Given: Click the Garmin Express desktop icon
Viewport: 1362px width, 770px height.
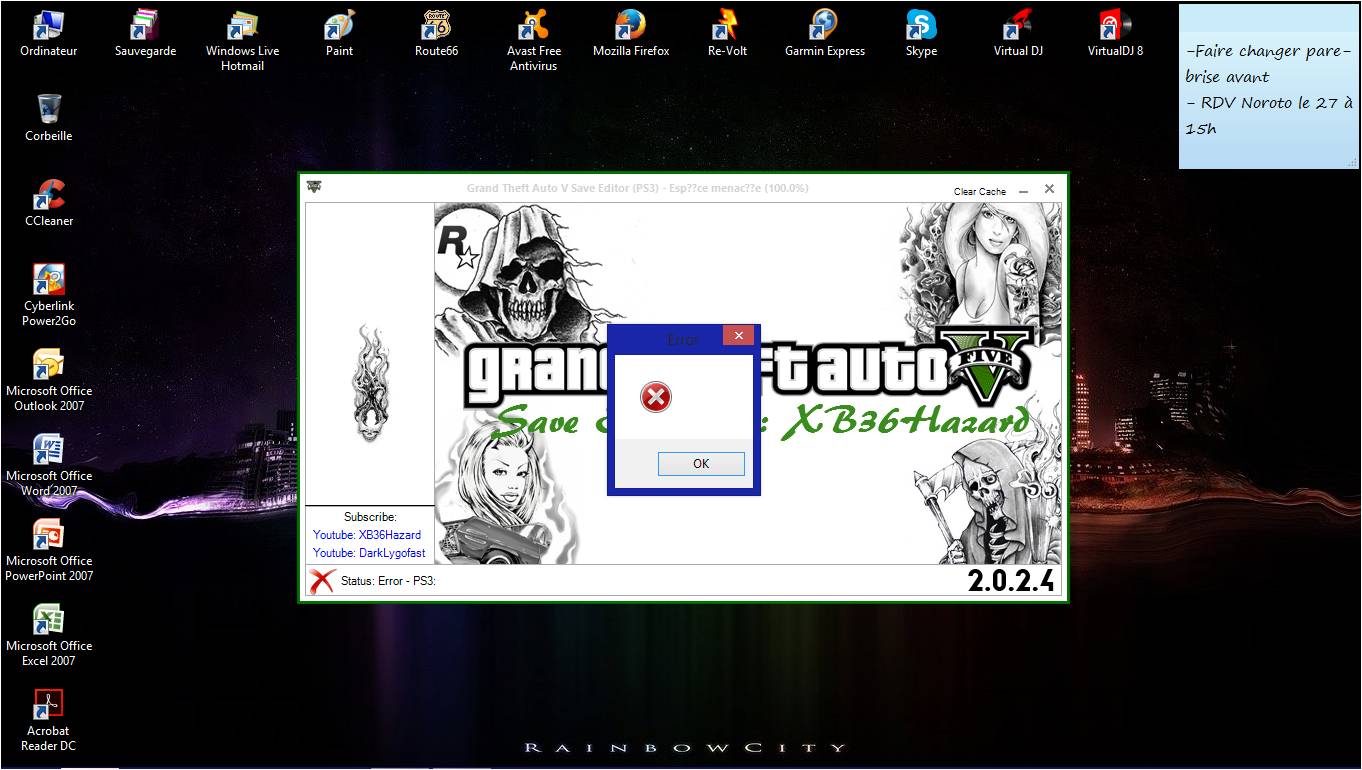Looking at the screenshot, I should click(x=824, y=33).
